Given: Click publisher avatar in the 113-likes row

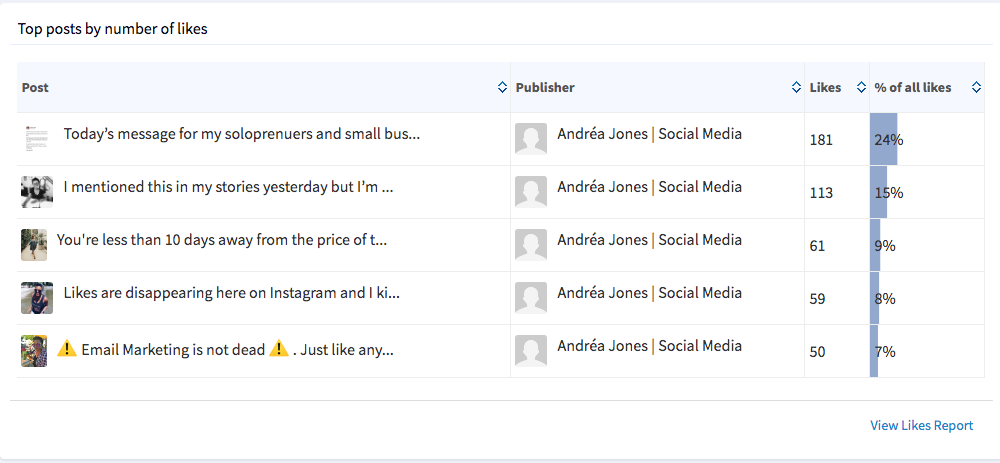Looking at the screenshot, I should (x=530, y=192).
